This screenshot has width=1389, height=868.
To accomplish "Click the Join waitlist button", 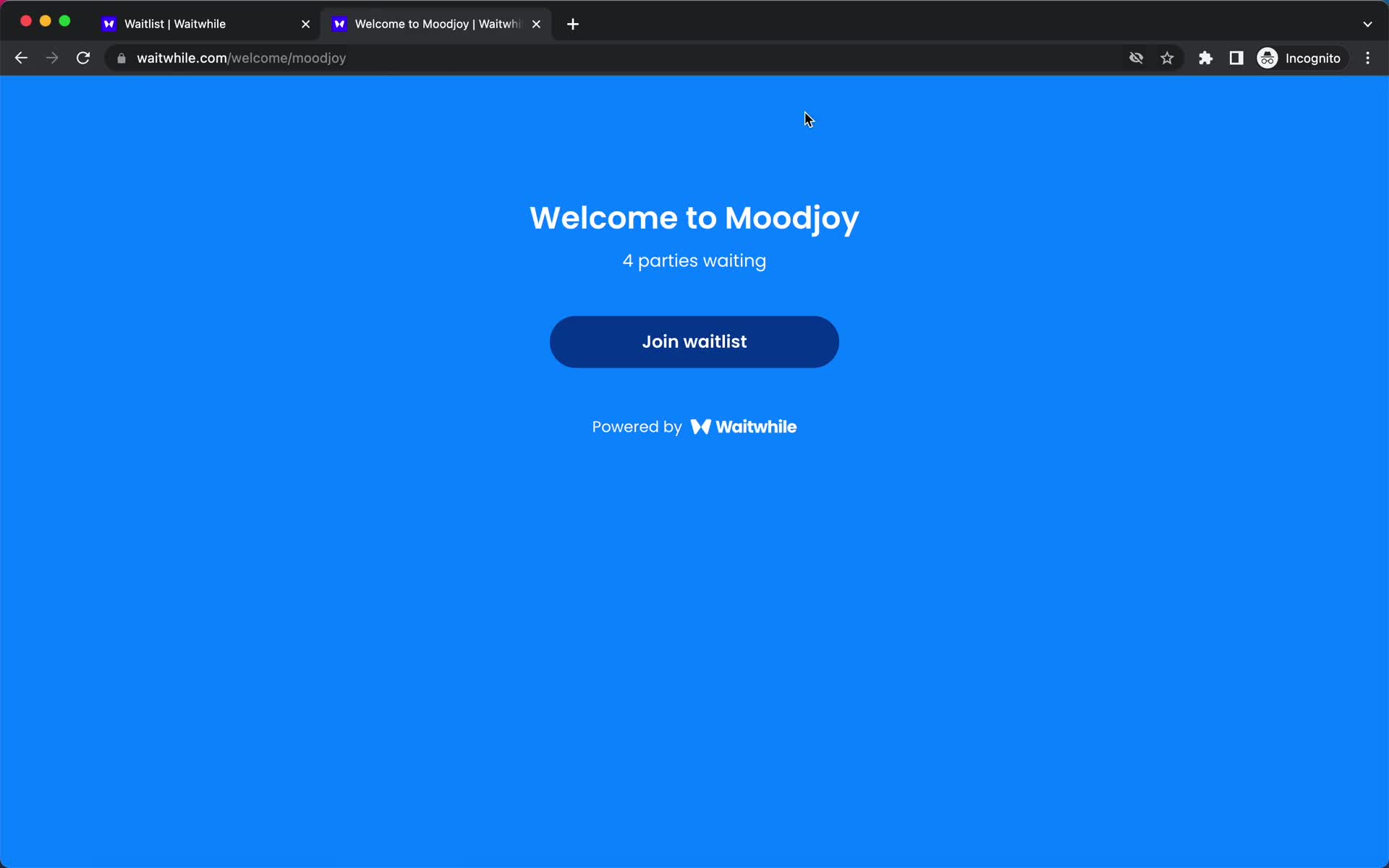I will pos(694,341).
